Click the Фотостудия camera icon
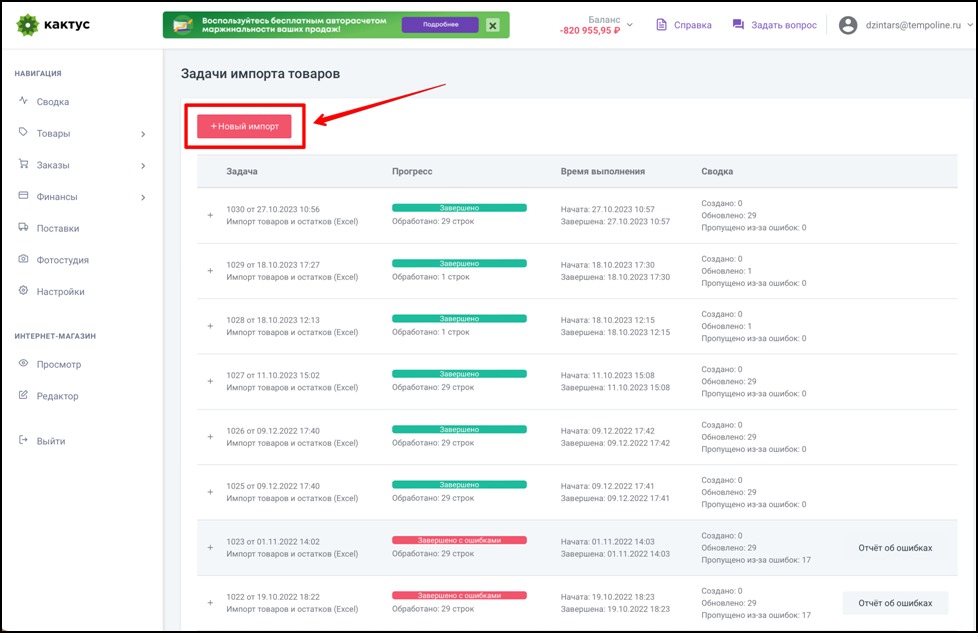This screenshot has height=633, width=978. tap(23, 260)
